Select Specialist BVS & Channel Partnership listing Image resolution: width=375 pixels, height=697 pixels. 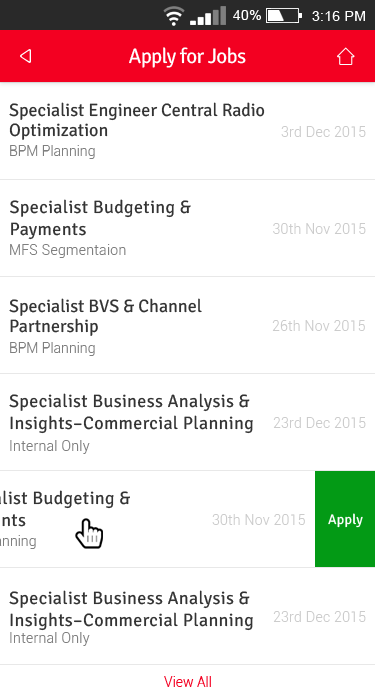coord(188,325)
